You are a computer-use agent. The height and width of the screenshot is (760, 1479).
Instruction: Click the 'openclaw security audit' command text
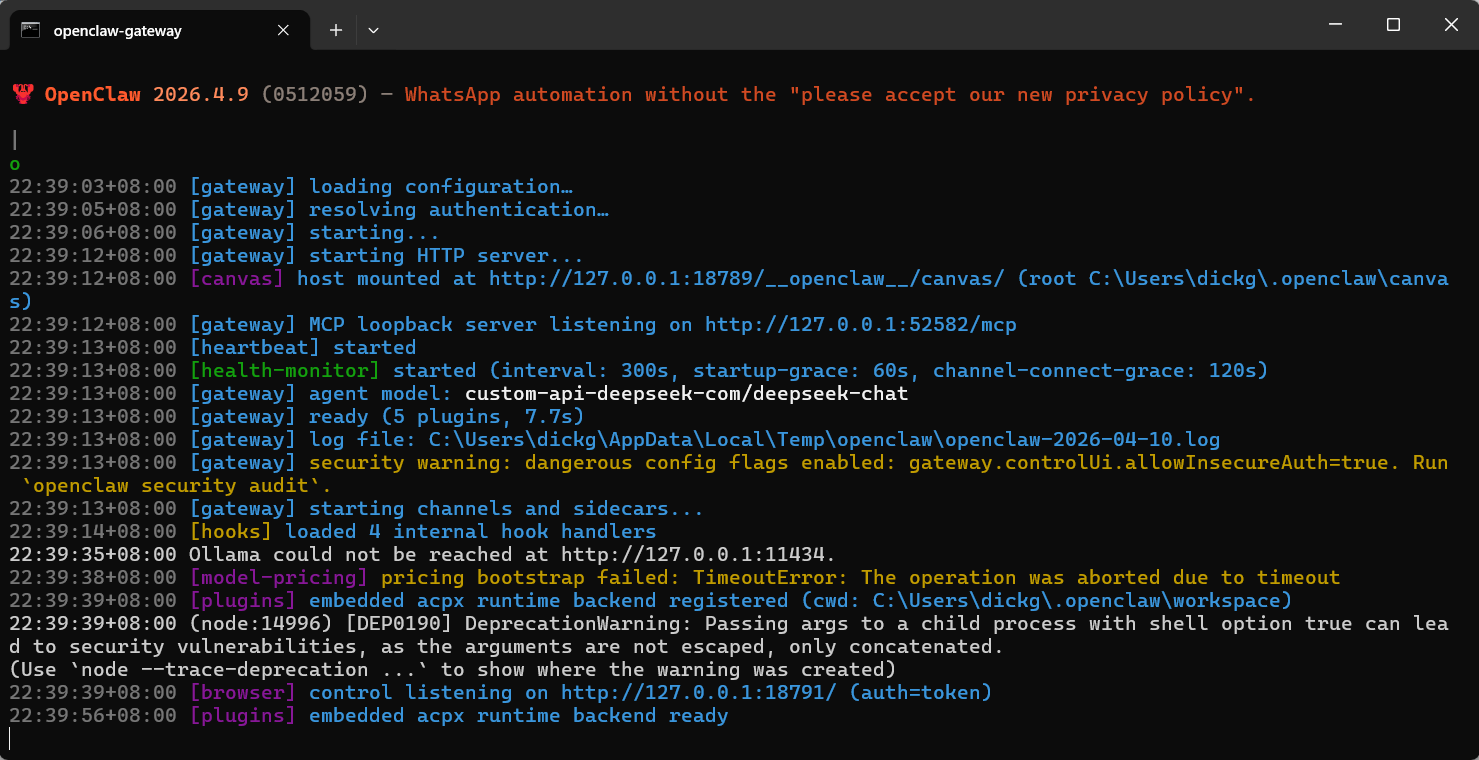pyautogui.click(x=176, y=486)
